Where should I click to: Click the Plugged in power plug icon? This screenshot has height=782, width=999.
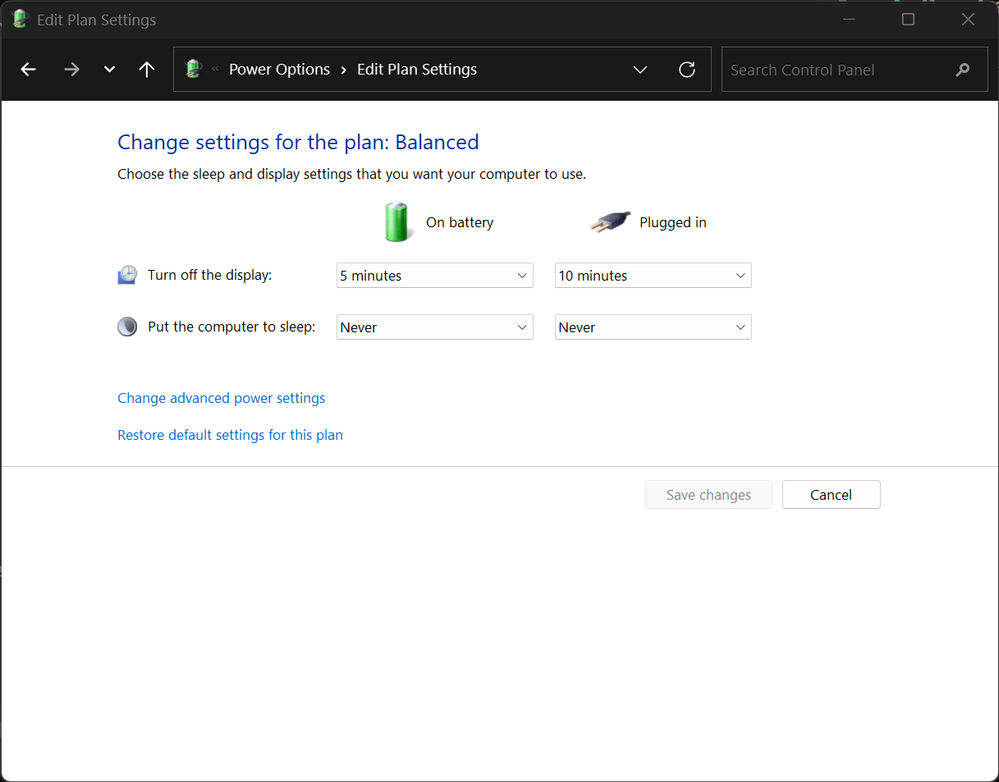610,222
